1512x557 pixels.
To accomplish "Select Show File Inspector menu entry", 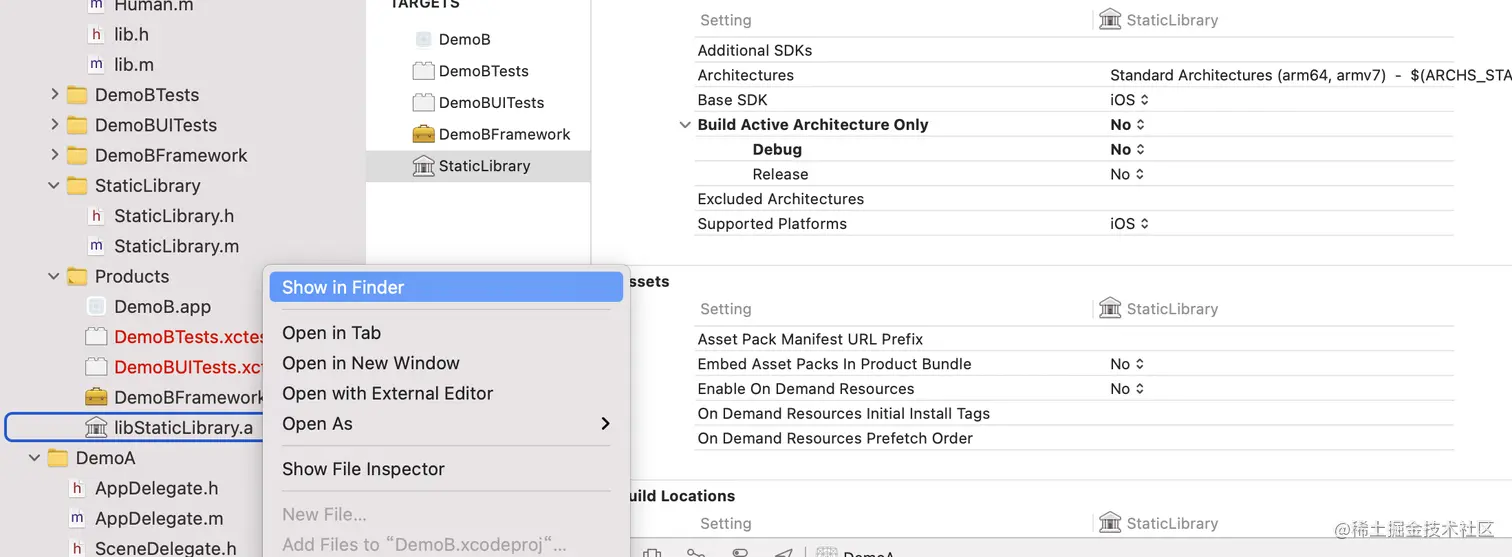I will [x=363, y=469].
